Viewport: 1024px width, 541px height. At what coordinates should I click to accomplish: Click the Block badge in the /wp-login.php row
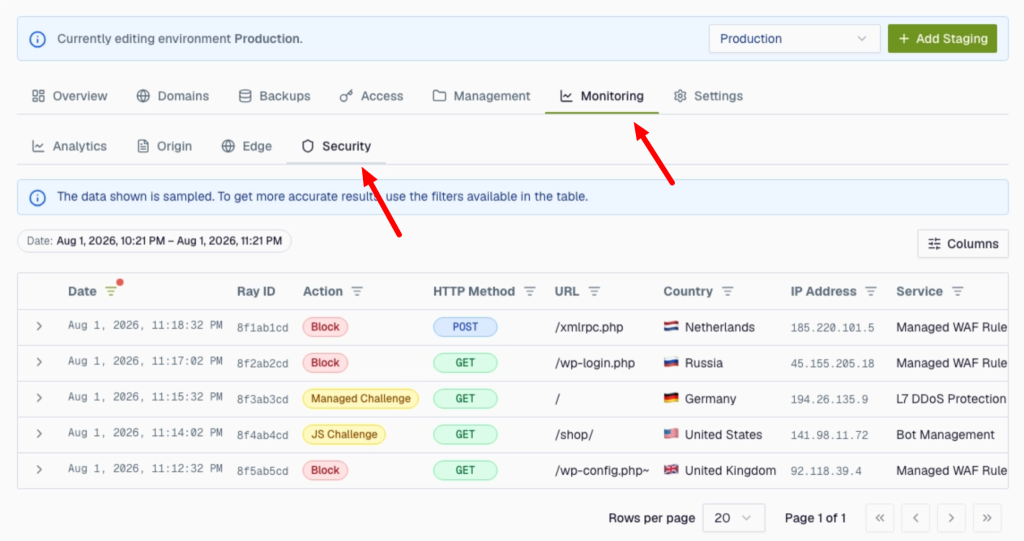coord(325,363)
